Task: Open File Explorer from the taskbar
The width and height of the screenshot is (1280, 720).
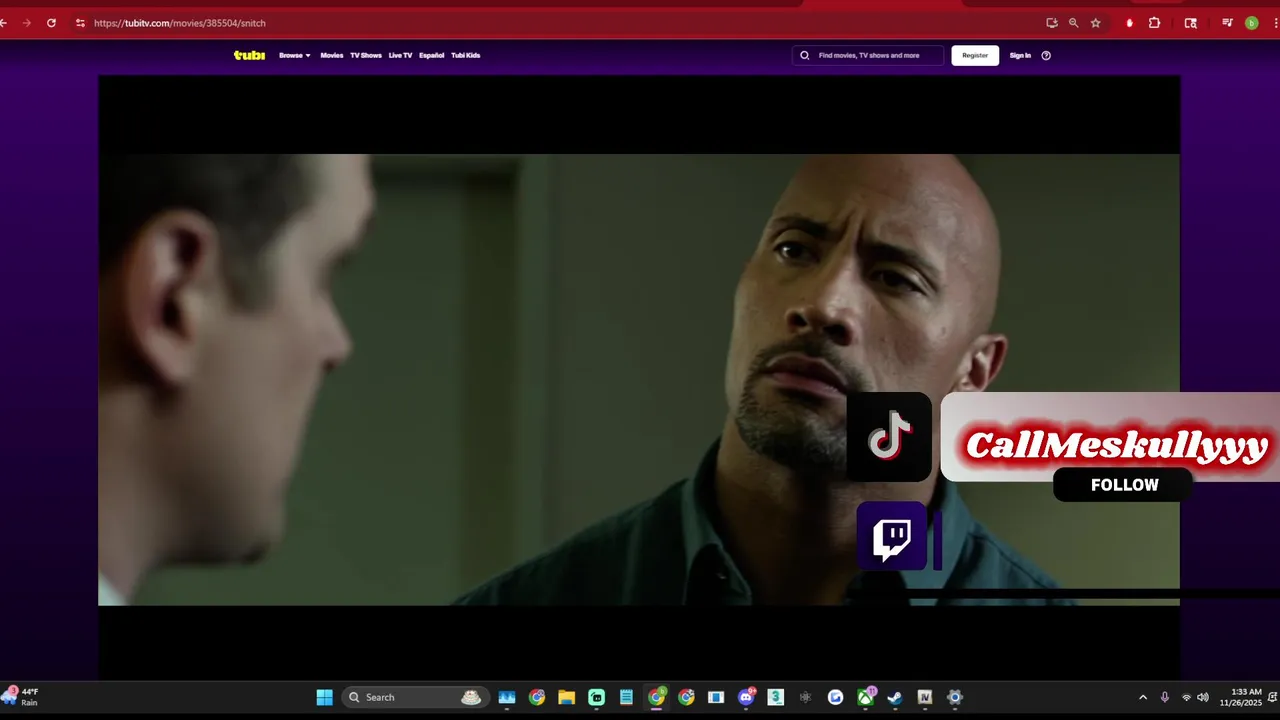Action: click(566, 697)
